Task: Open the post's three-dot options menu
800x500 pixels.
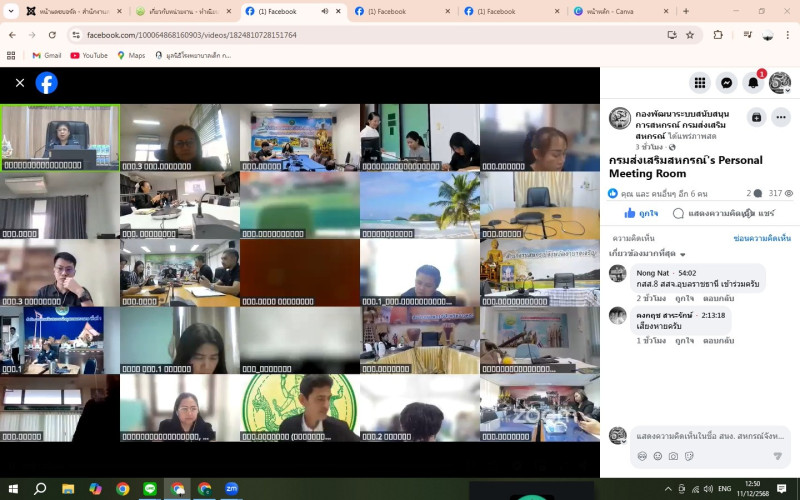Action: [x=780, y=117]
